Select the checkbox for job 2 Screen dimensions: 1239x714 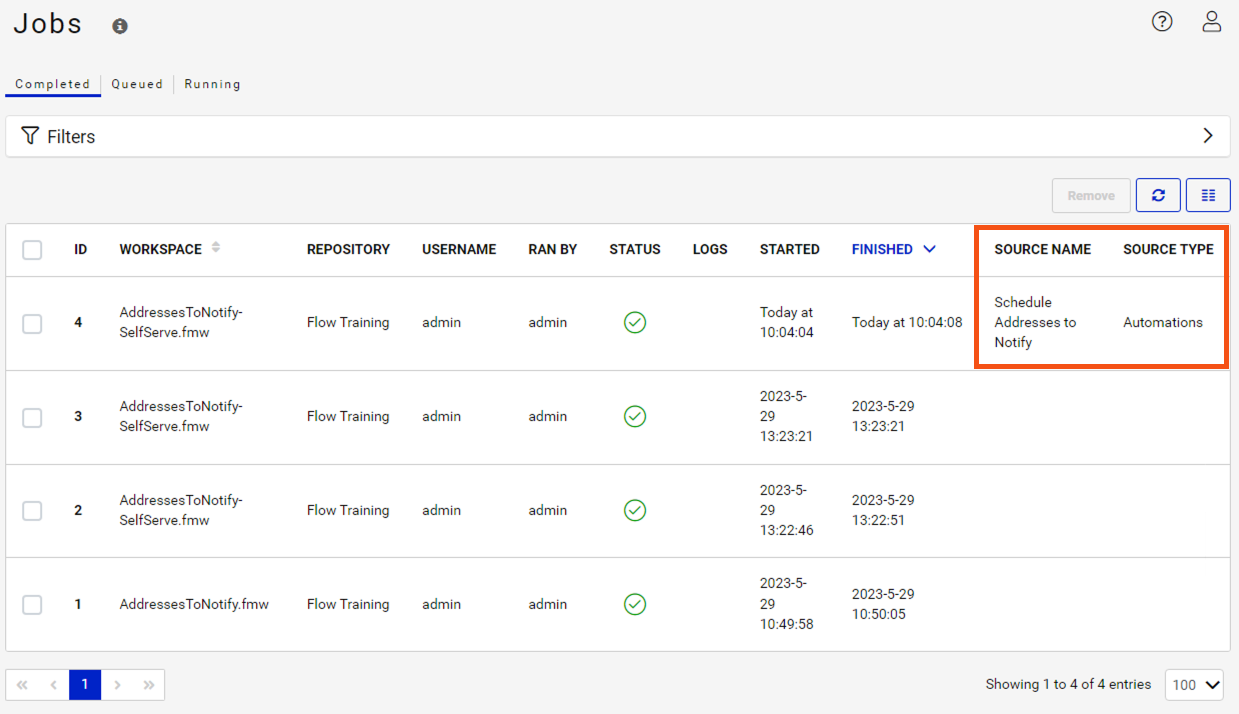(x=31, y=510)
